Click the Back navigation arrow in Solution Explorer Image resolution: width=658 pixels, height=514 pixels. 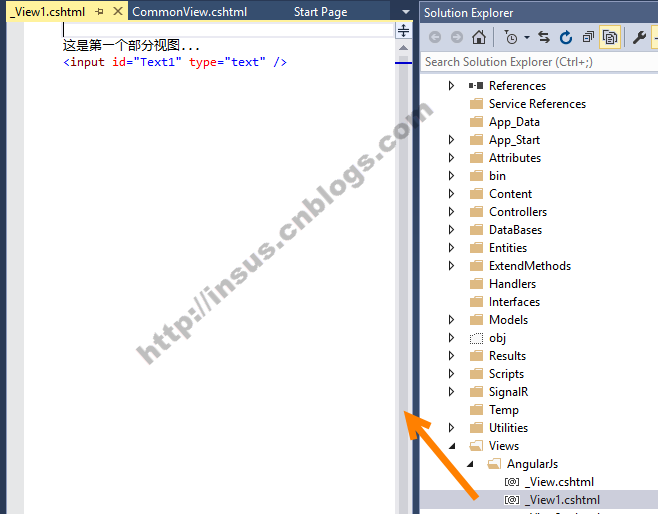[435, 38]
